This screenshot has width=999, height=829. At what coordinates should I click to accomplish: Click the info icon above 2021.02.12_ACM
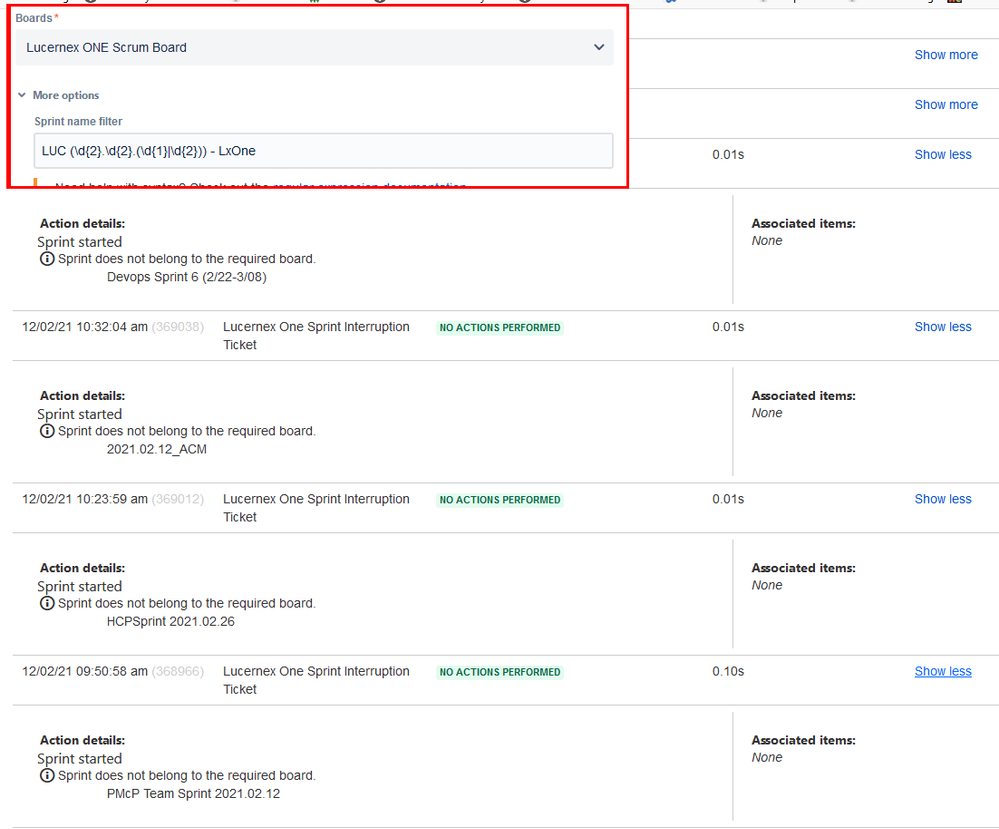(x=47, y=431)
